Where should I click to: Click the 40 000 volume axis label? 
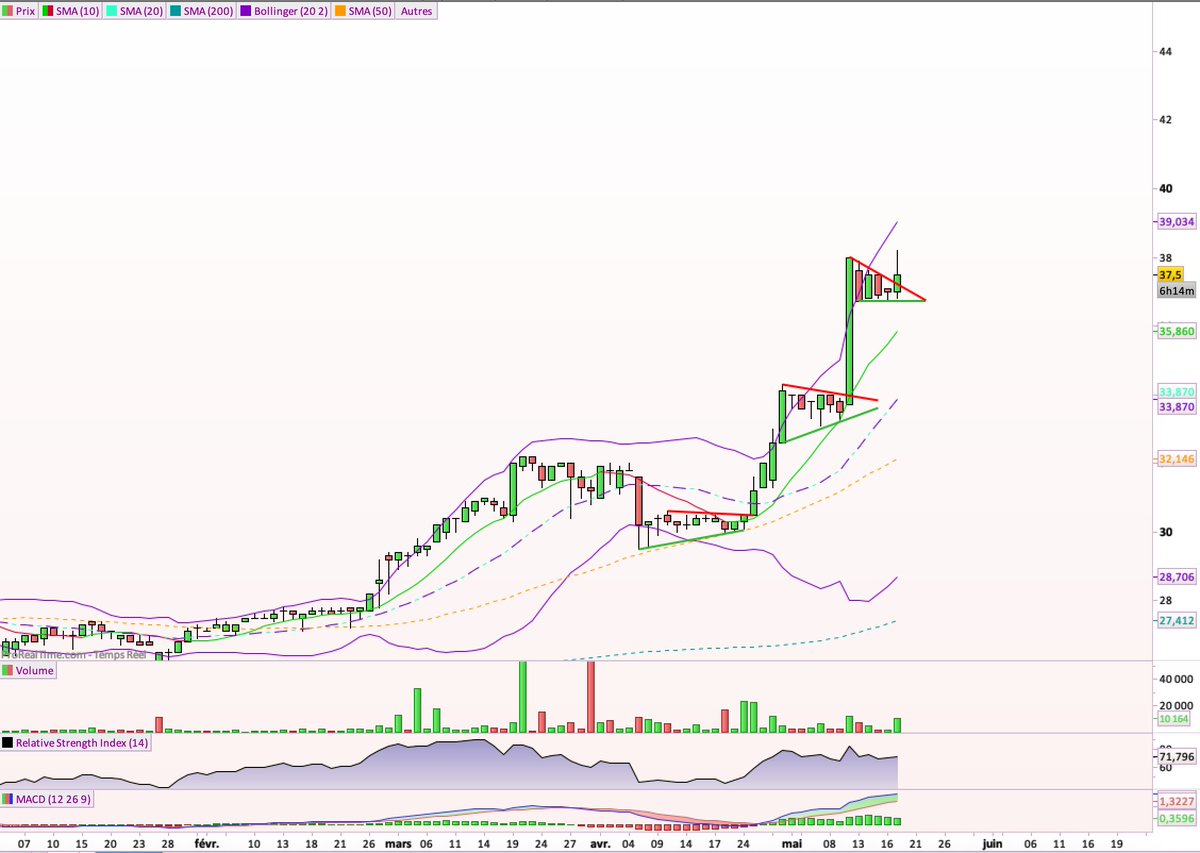pyautogui.click(x=1175, y=679)
